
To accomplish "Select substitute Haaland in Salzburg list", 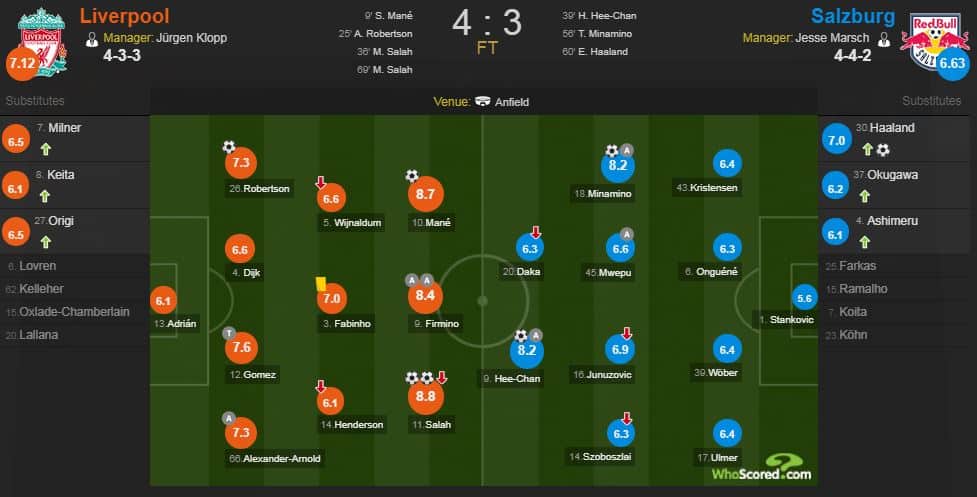I will 892,128.
